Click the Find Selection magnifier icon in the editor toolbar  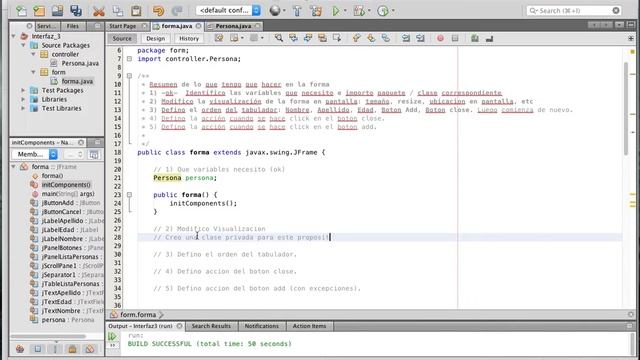[x=279, y=38]
